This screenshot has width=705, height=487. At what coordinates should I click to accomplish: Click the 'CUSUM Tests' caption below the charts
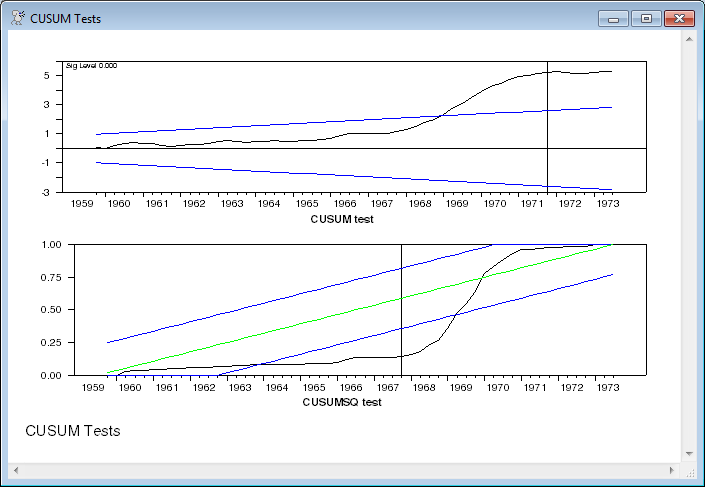72,431
